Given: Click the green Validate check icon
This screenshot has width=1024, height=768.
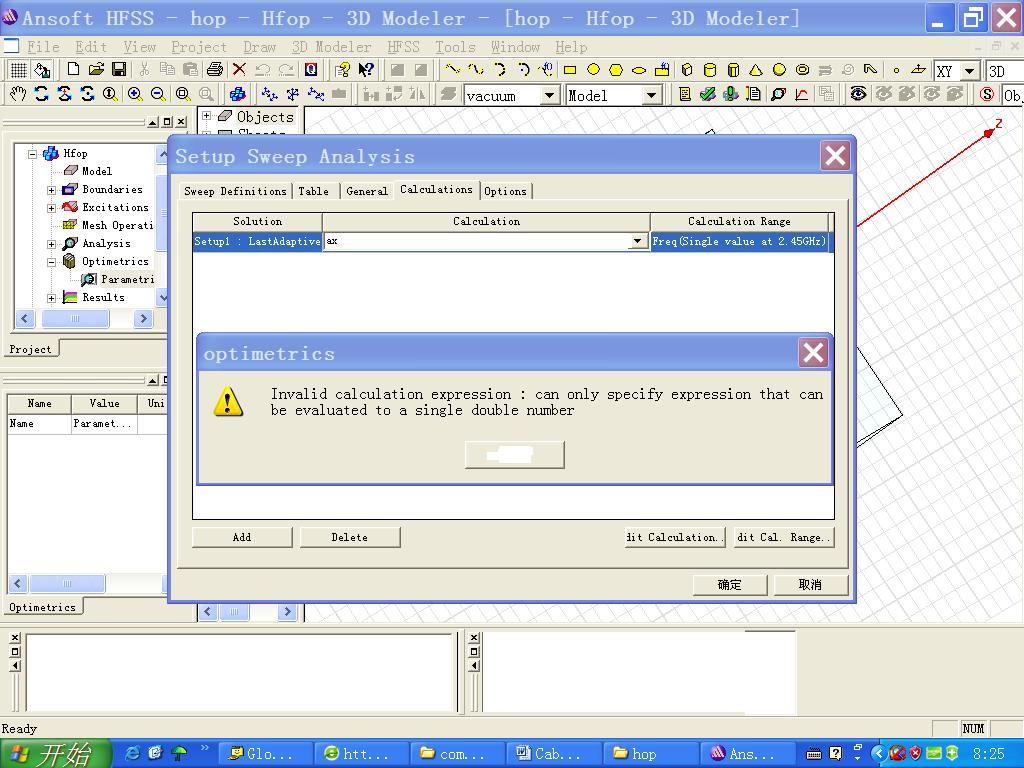Looking at the screenshot, I should point(707,95).
